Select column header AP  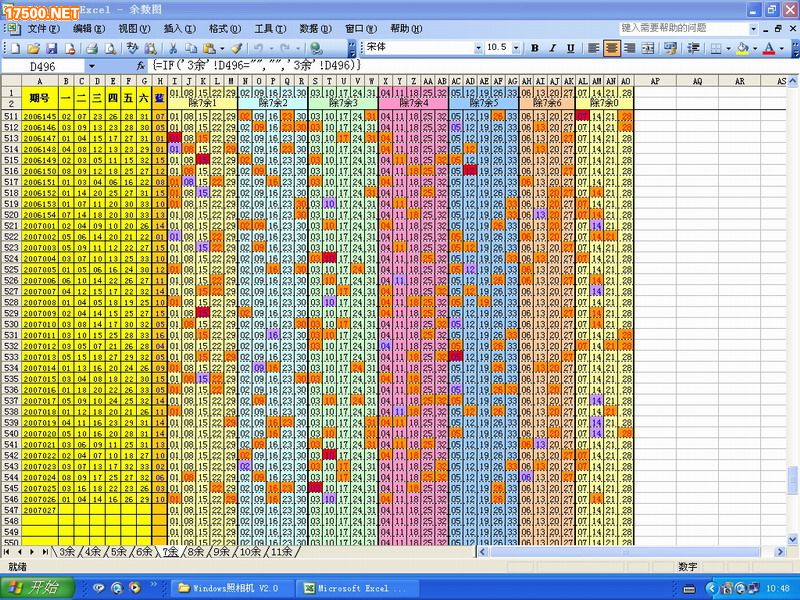(x=655, y=81)
